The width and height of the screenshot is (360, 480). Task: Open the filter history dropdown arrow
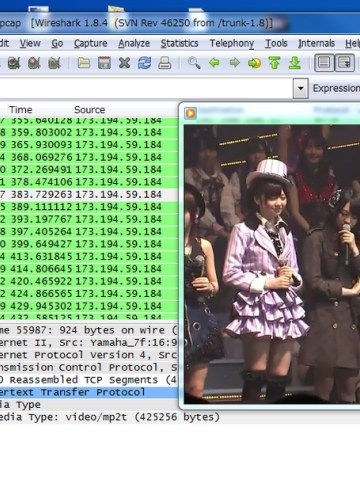[301, 88]
